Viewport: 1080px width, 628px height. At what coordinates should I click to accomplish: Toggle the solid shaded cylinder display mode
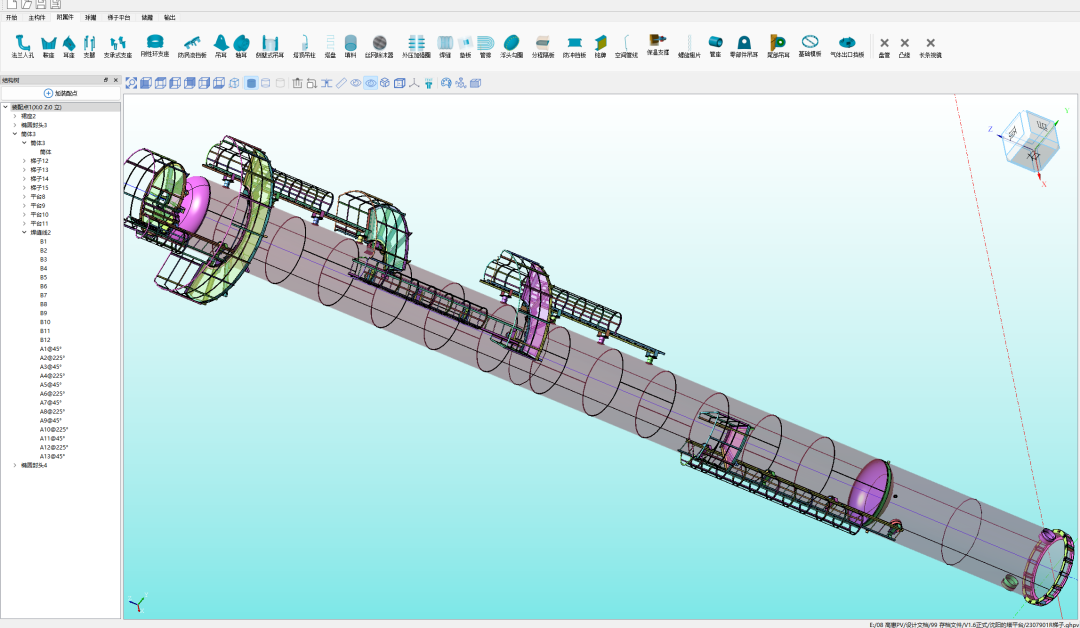click(x=251, y=83)
